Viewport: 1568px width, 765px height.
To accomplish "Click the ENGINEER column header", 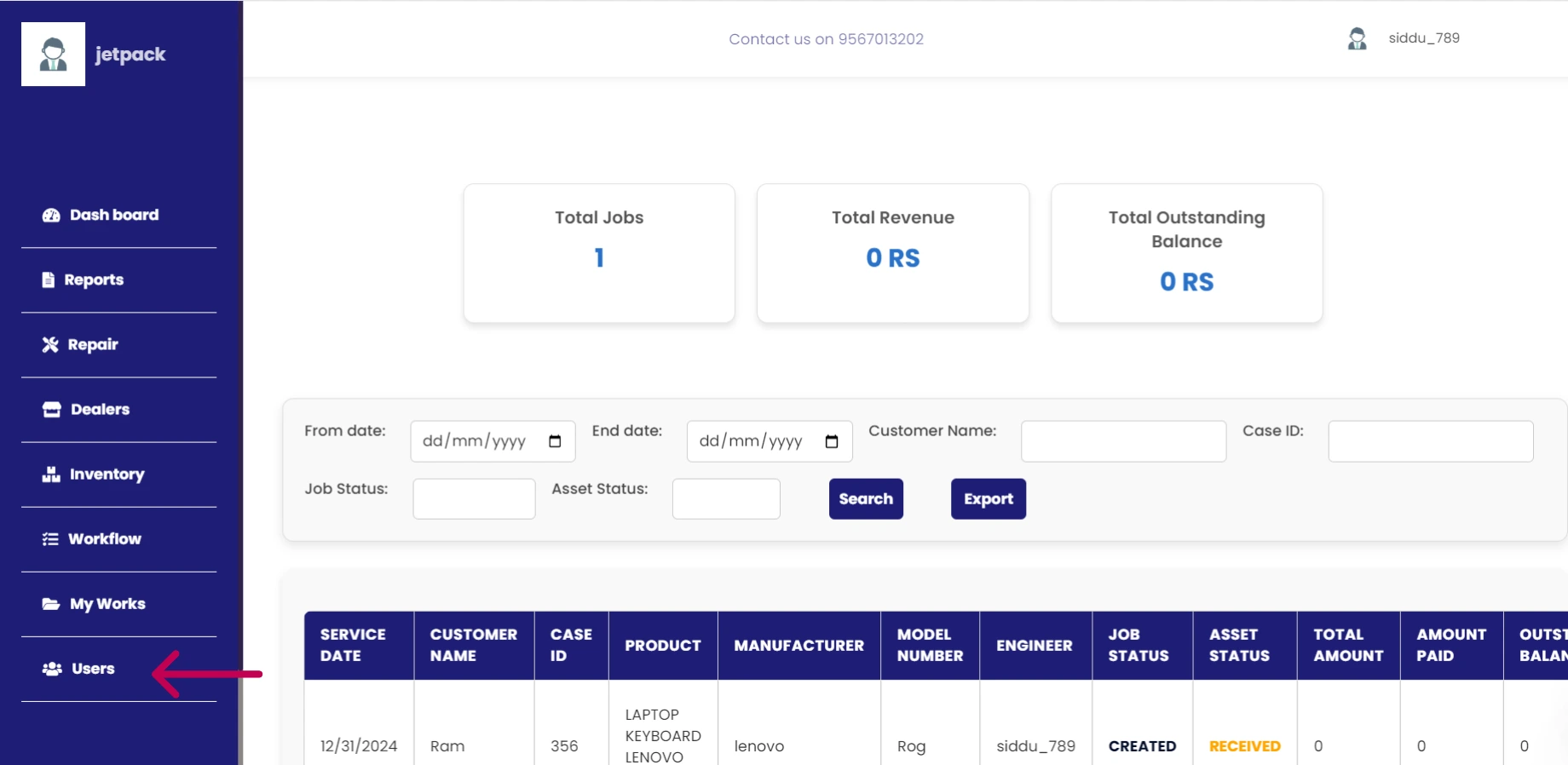I will coord(1035,646).
